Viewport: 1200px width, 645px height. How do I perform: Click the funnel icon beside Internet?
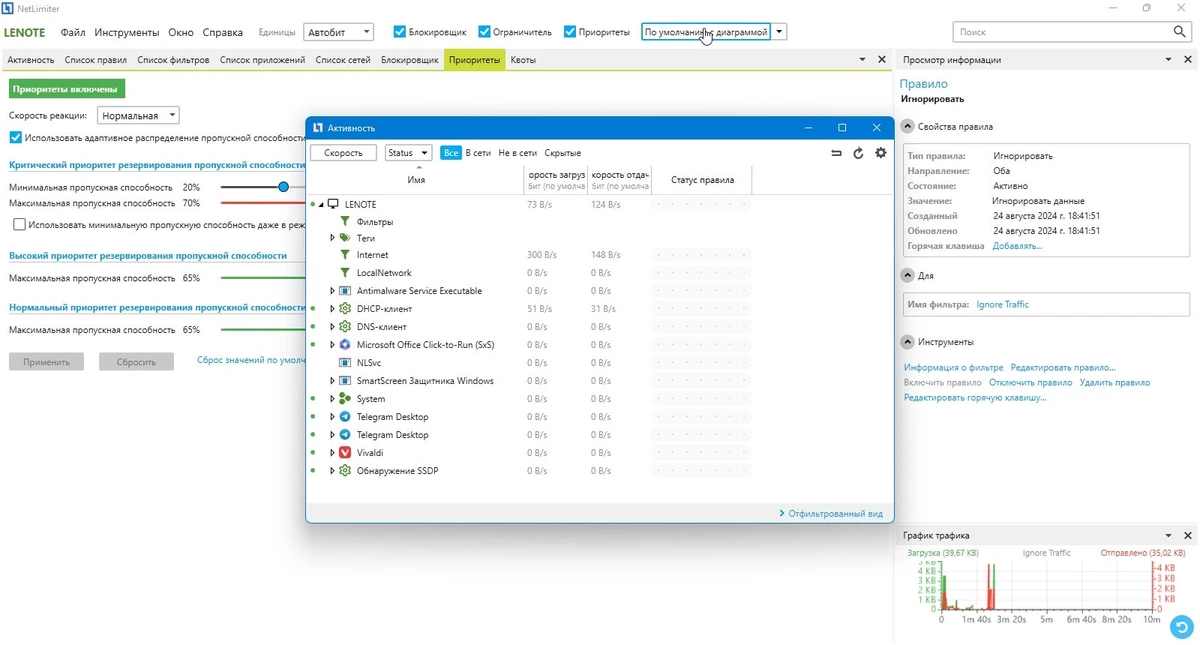(x=345, y=255)
